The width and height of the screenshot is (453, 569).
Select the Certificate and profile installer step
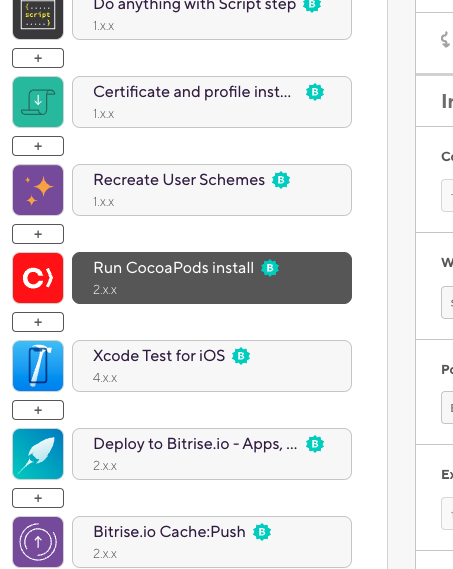pos(212,102)
